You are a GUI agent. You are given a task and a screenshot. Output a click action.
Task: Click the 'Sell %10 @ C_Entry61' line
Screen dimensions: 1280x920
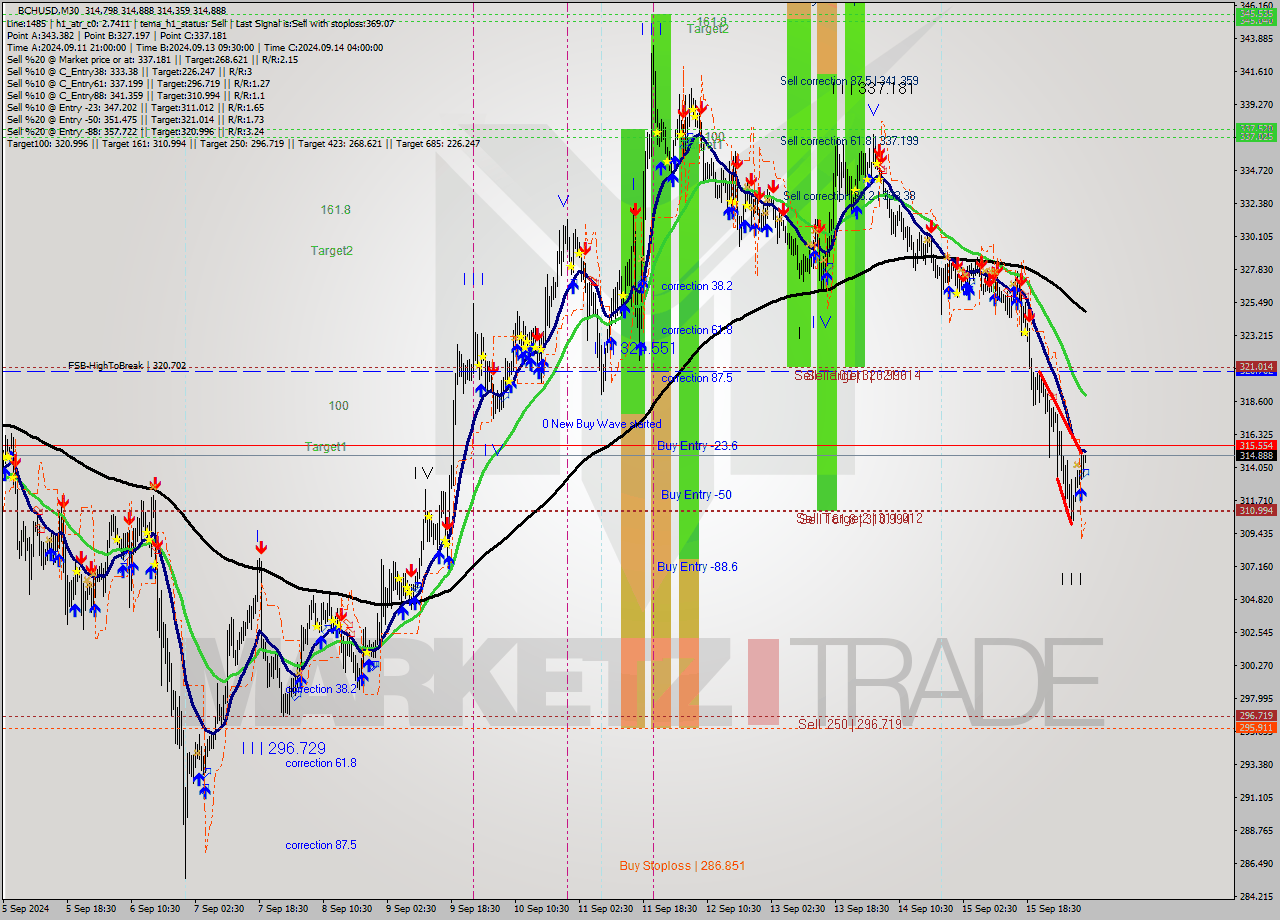click(138, 84)
